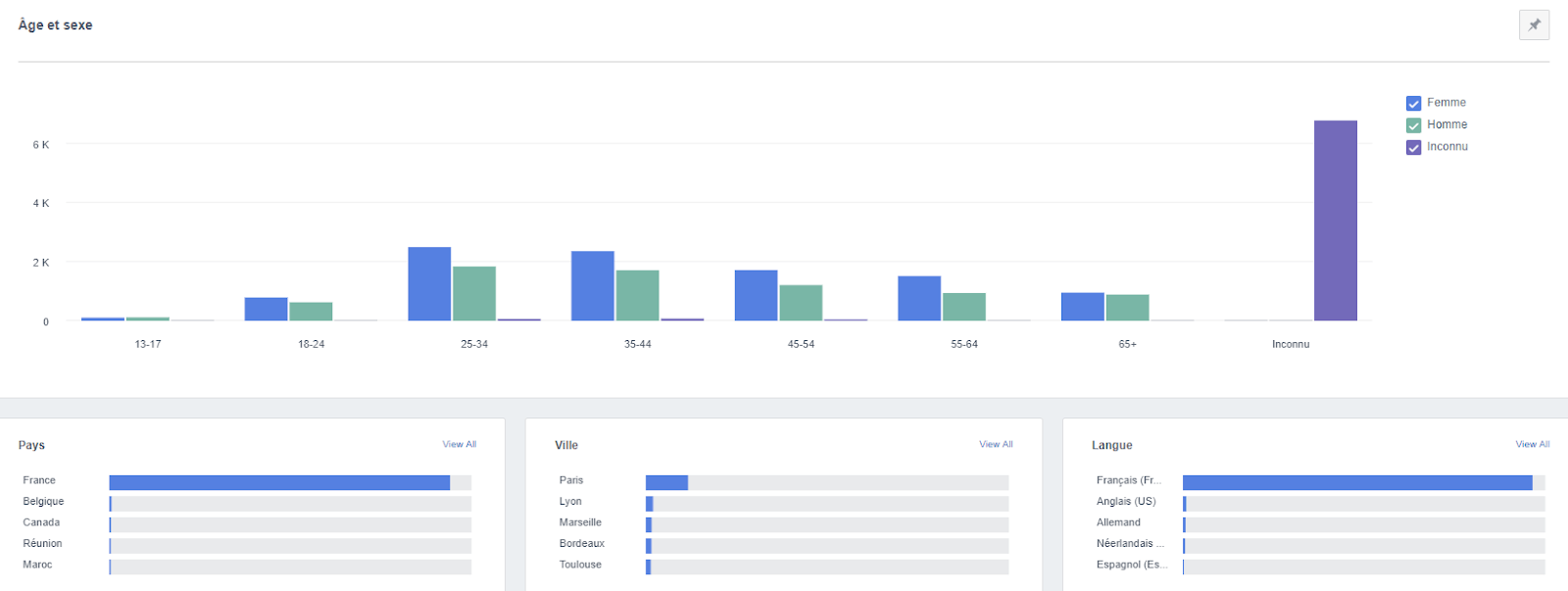Click the Bordeaux row label
This screenshot has height=591, width=1568.
click(582, 544)
